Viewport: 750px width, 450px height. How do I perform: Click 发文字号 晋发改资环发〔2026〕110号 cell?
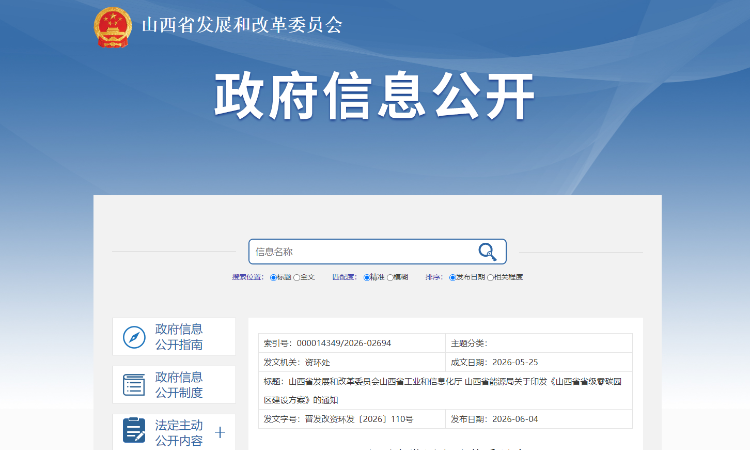click(352, 419)
